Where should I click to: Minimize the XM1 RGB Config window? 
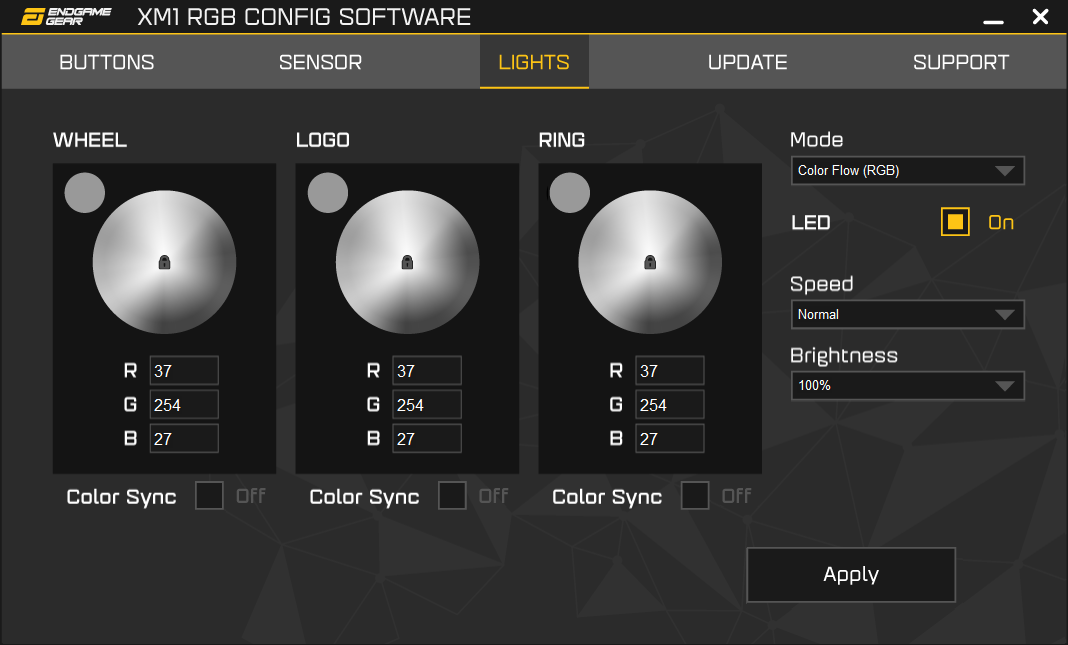coord(993,21)
